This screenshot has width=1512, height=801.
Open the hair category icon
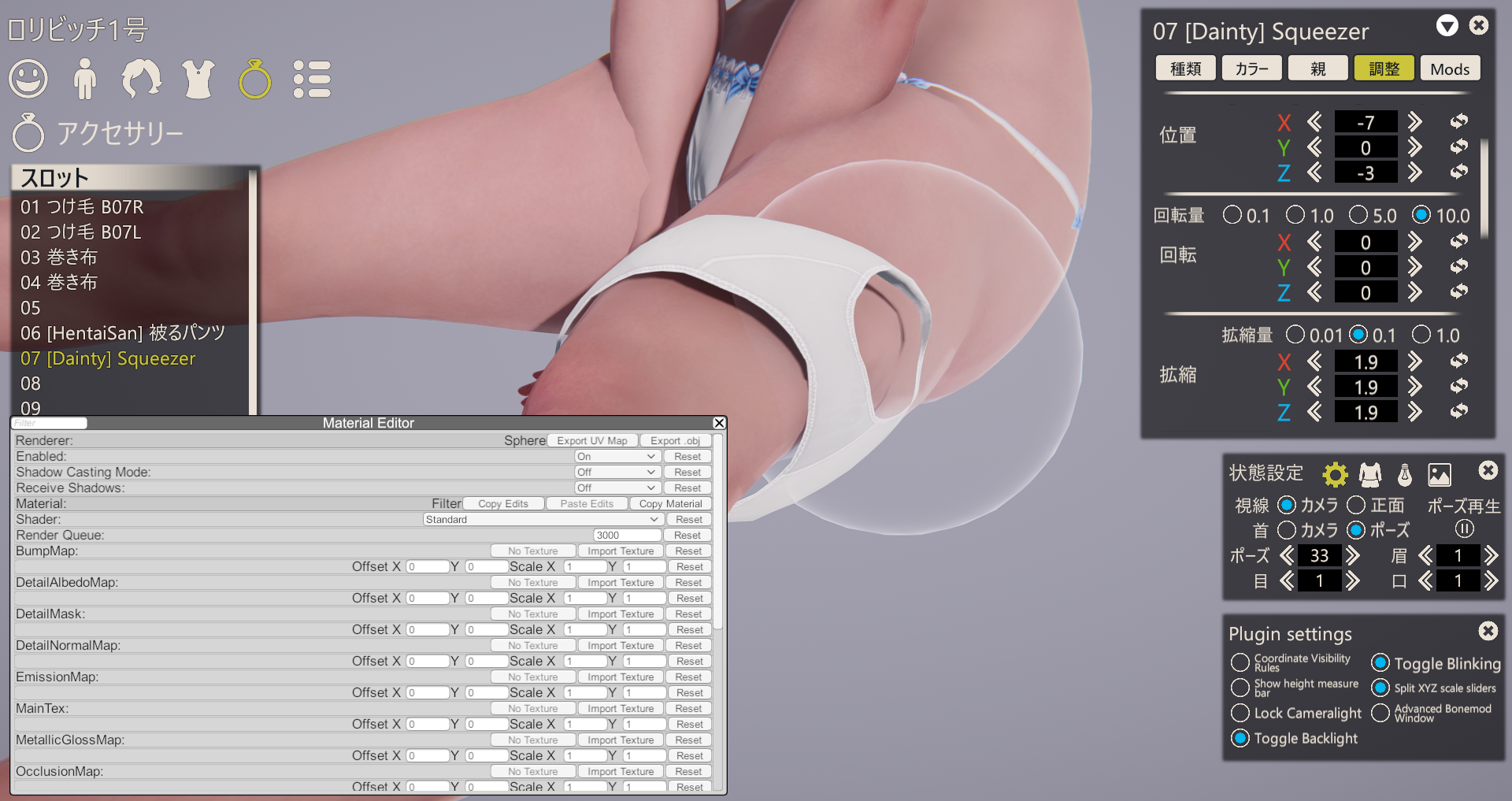141,79
